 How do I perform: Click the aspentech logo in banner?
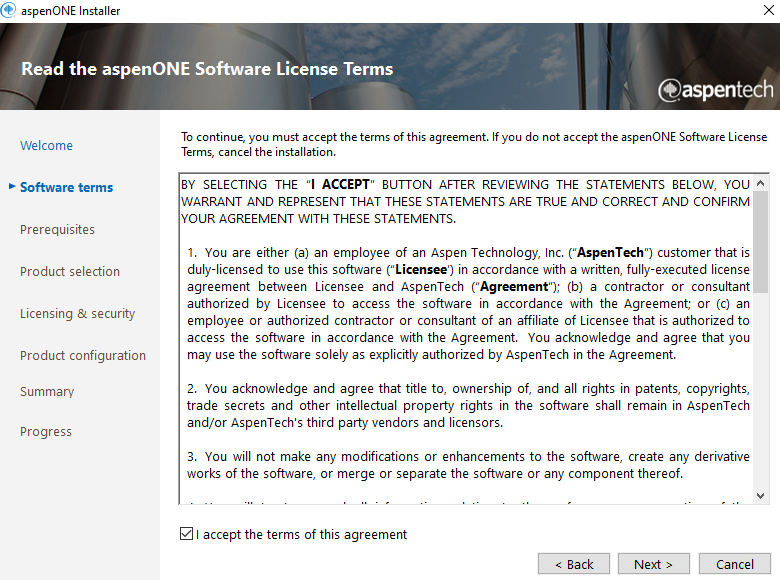[x=715, y=90]
